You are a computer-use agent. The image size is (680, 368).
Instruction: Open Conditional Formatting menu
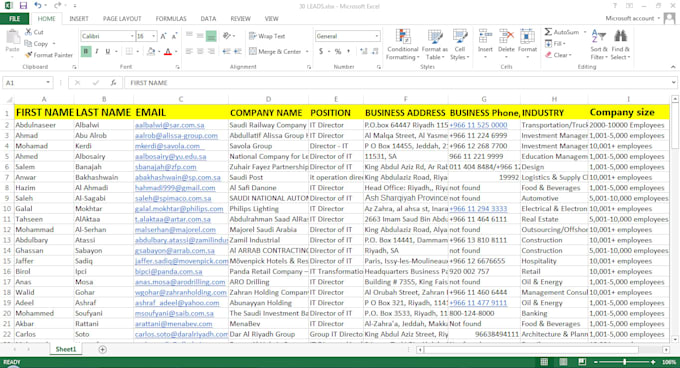(x=403, y=45)
